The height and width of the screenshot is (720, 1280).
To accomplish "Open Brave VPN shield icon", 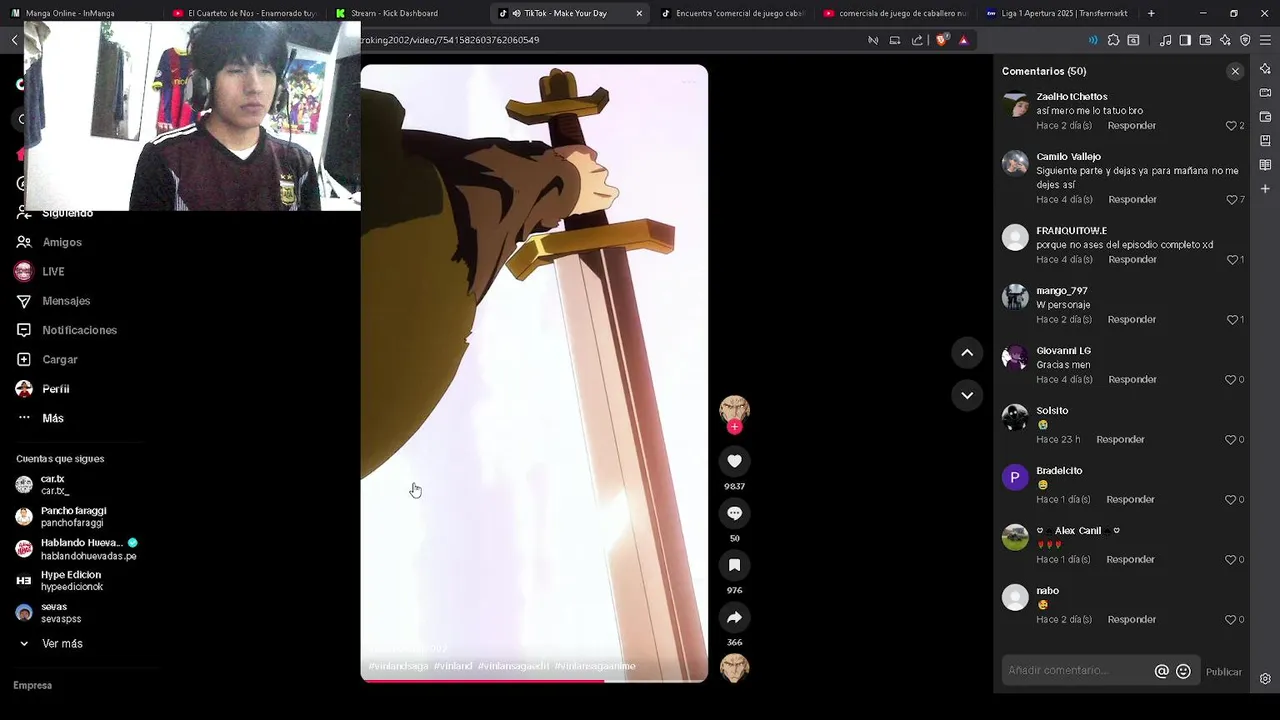I will point(1245,40).
